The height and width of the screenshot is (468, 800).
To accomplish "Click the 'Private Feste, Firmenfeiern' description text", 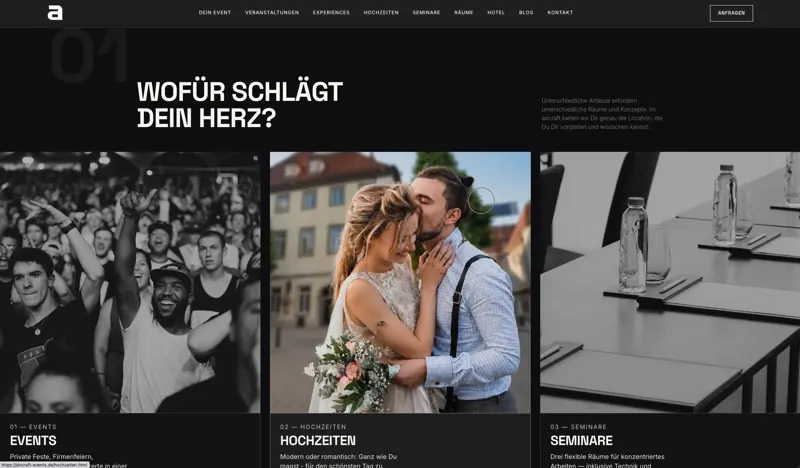I will 68,460.
